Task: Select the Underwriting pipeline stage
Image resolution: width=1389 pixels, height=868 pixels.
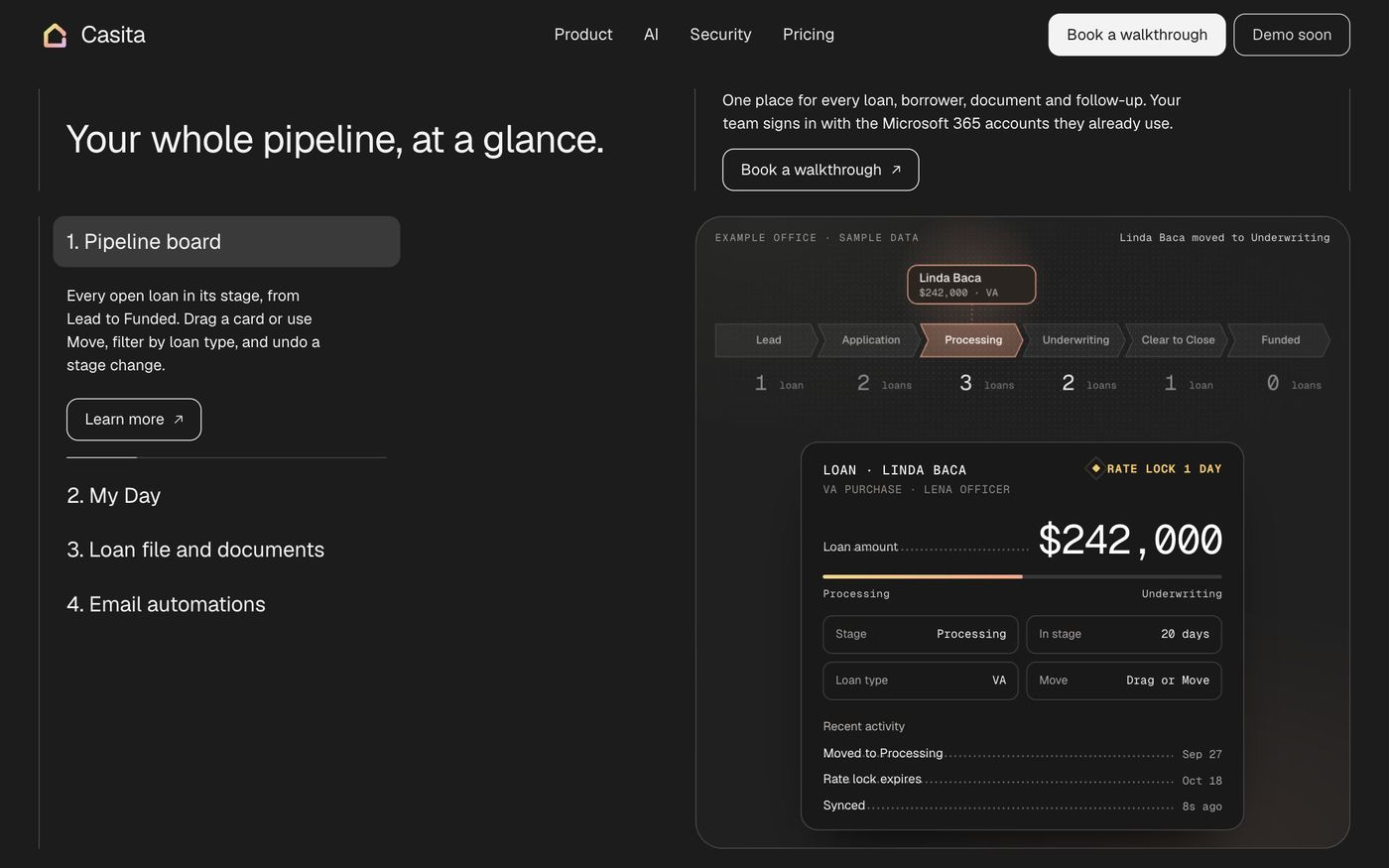Action: point(1074,340)
